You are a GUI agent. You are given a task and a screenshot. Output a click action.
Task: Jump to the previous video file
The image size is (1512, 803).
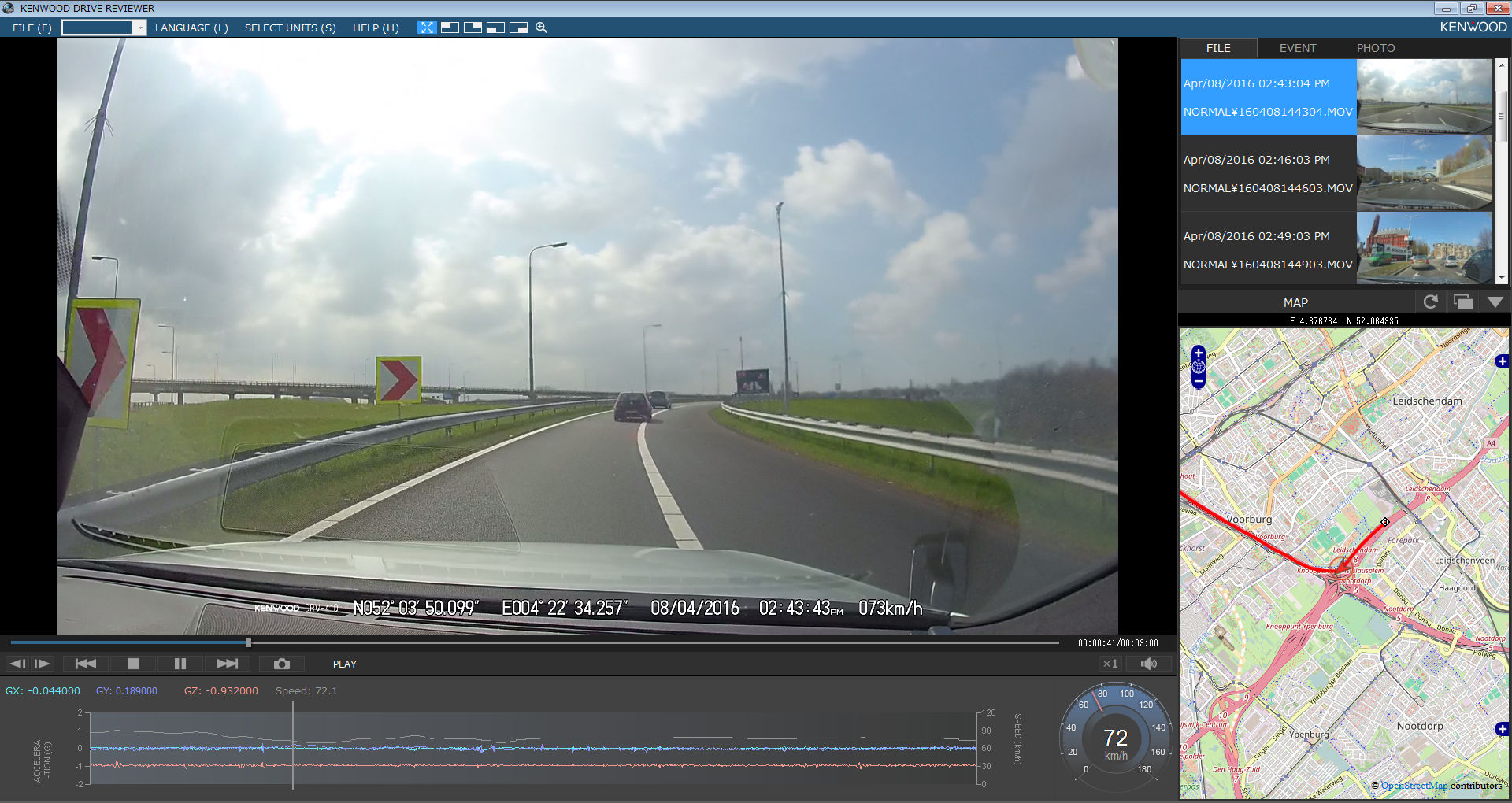click(86, 664)
